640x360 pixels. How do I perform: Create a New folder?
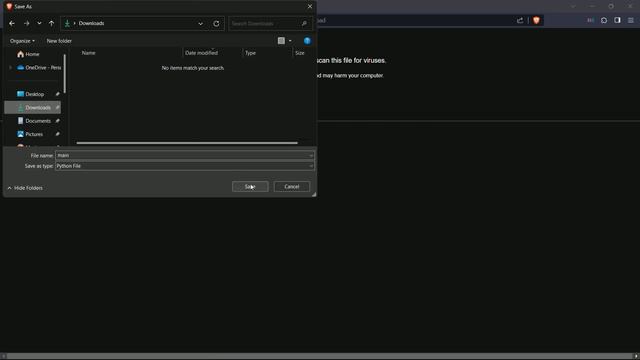tap(59, 41)
